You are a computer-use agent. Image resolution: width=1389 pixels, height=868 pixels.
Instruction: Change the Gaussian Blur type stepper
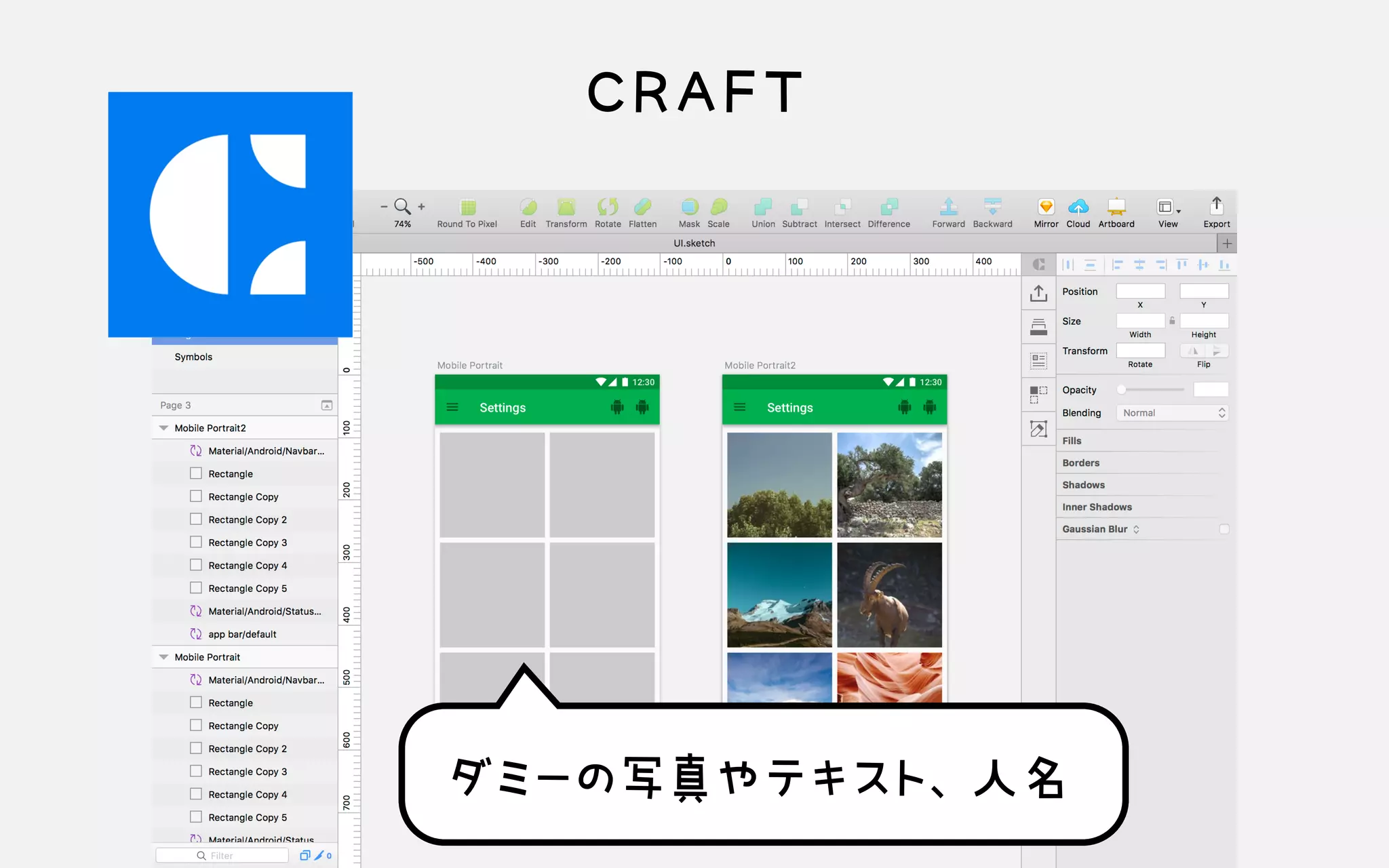[1136, 529]
